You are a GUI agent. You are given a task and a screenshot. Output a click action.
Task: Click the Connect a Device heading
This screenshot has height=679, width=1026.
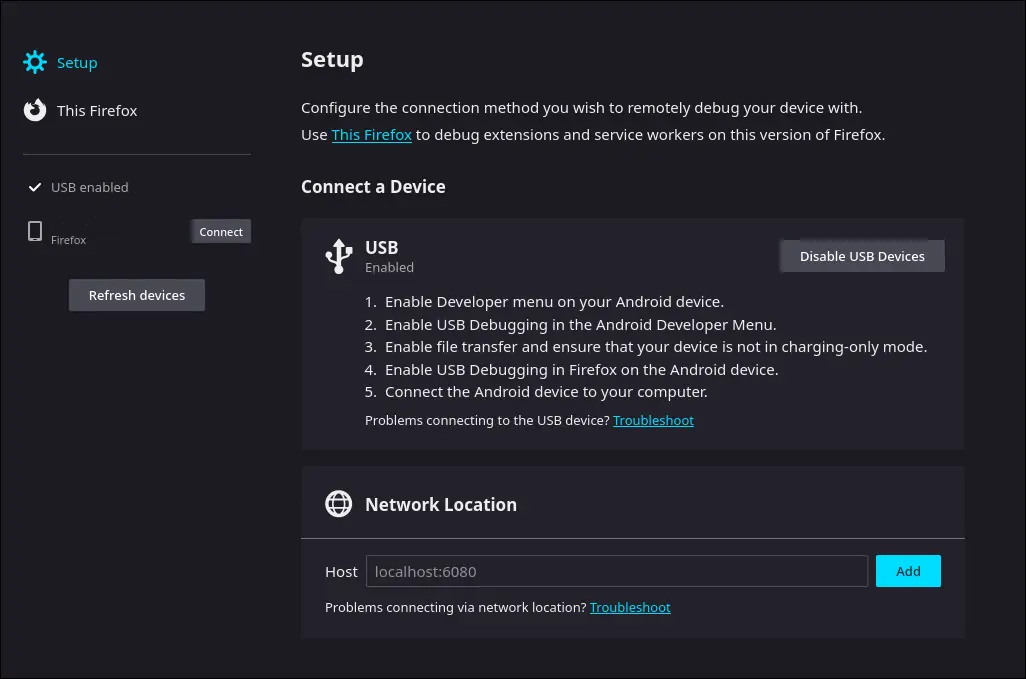click(x=373, y=187)
